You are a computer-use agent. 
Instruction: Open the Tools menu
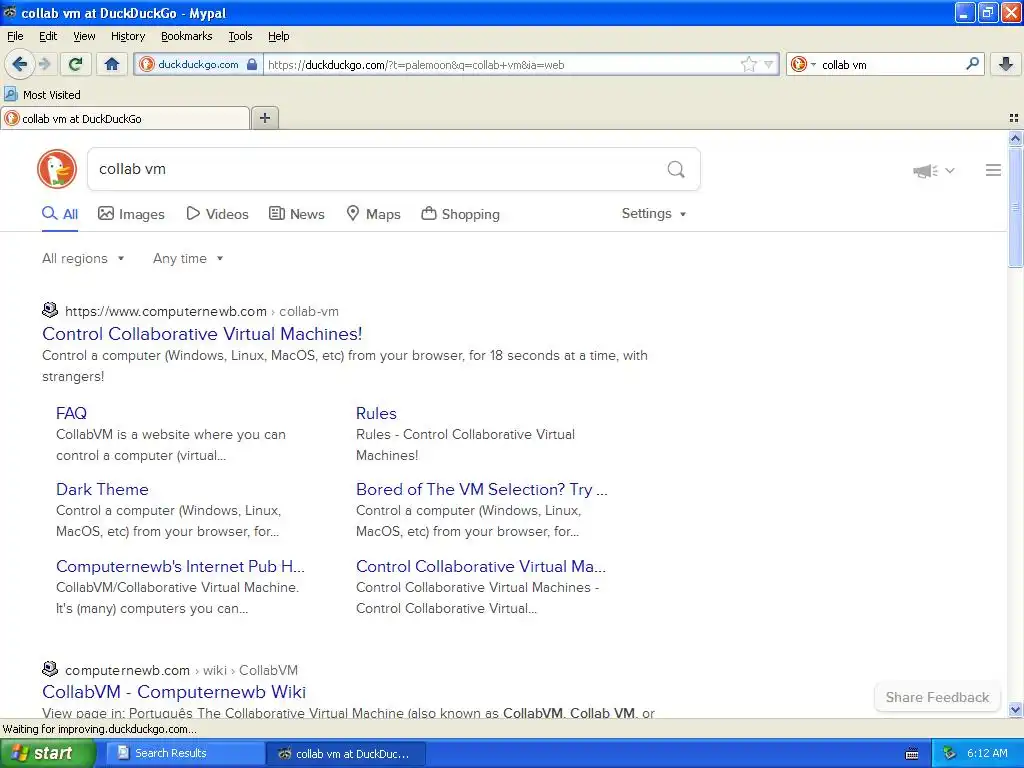tap(240, 36)
